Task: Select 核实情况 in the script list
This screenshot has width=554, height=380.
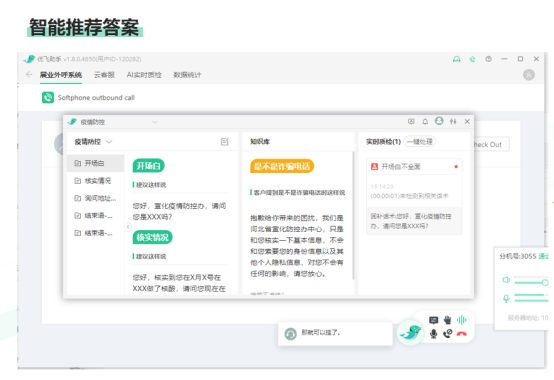Action: click(95, 181)
